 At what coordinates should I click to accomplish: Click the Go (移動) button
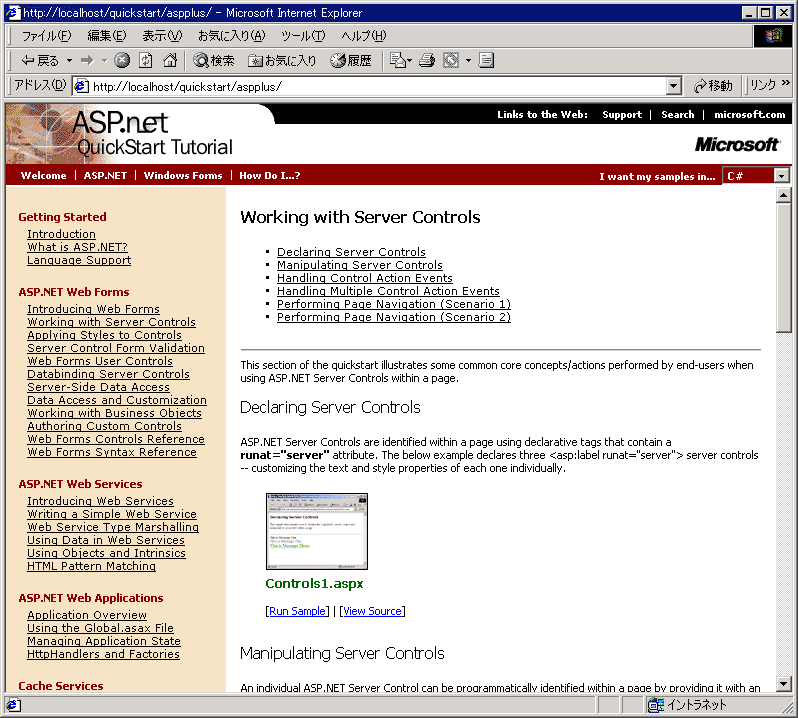(x=714, y=86)
